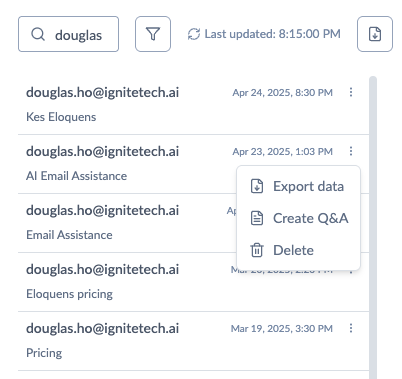Click the vertical scrollbar of the list
This screenshot has width=402, height=379.
[373, 228]
